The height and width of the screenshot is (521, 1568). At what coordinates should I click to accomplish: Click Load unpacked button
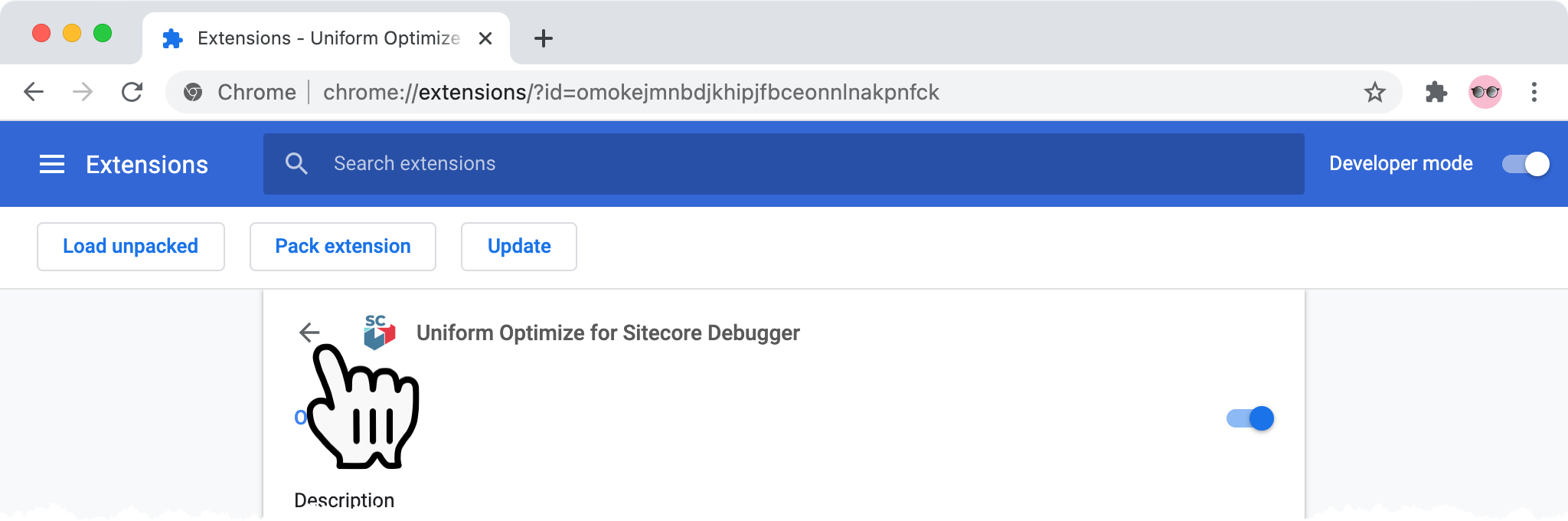click(x=131, y=247)
